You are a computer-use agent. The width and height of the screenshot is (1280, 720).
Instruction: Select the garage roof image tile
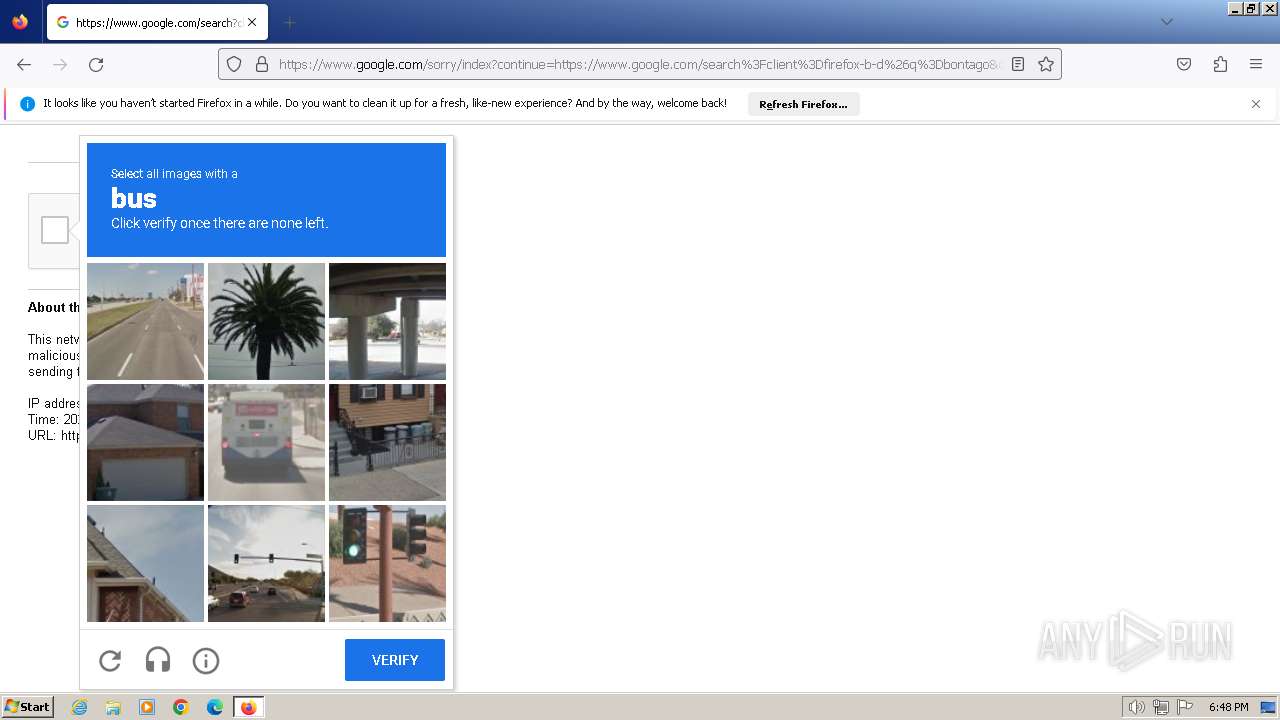tap(145, 442)
